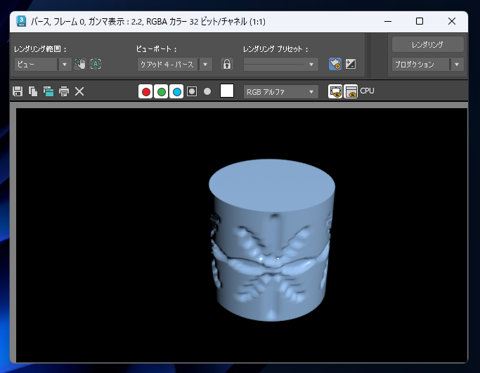Toggle the UI panel display icon
The image size is (480, 373).
pos(351,91)
